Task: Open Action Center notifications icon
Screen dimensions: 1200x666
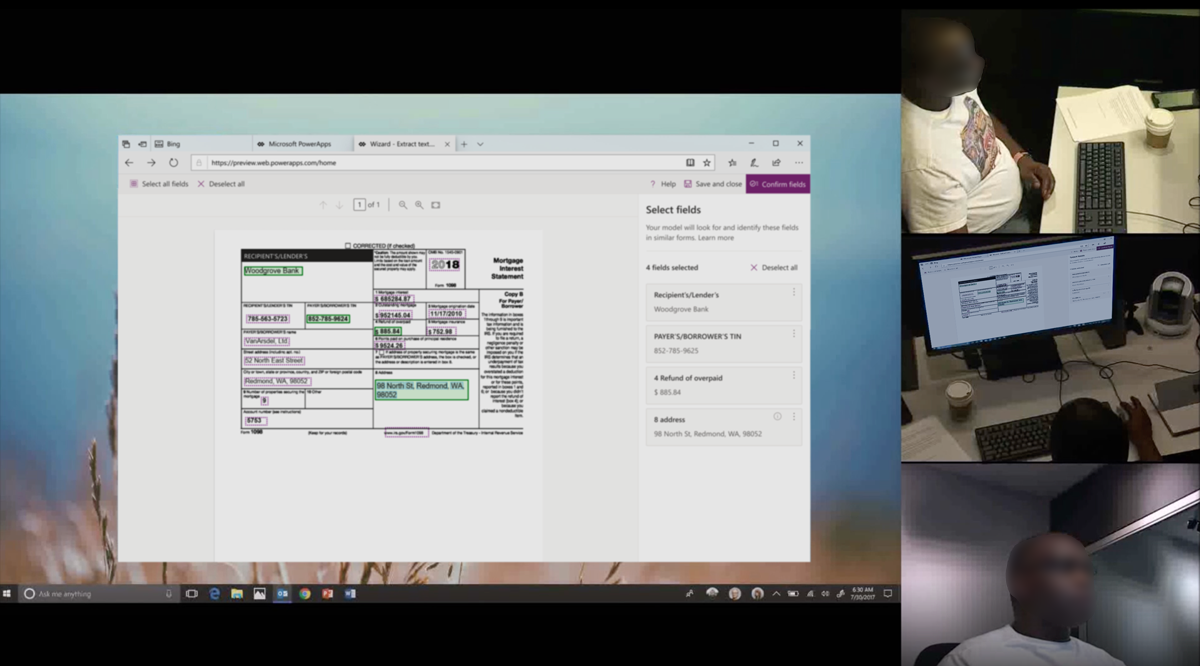Action: click(887, 593)
